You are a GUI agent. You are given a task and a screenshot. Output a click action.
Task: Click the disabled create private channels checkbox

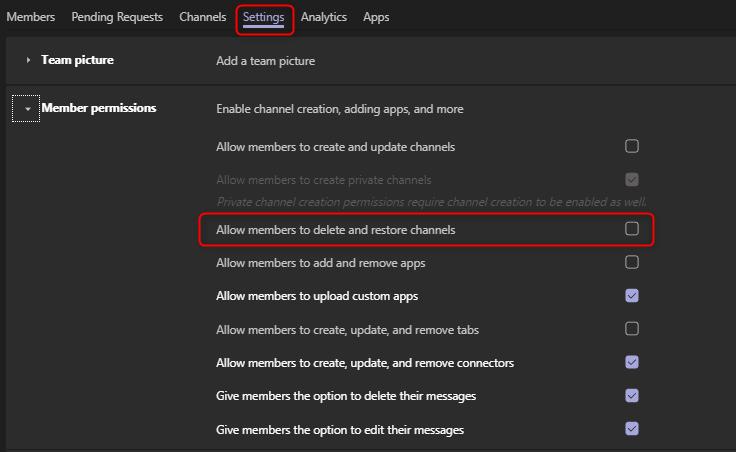(632, 179)
